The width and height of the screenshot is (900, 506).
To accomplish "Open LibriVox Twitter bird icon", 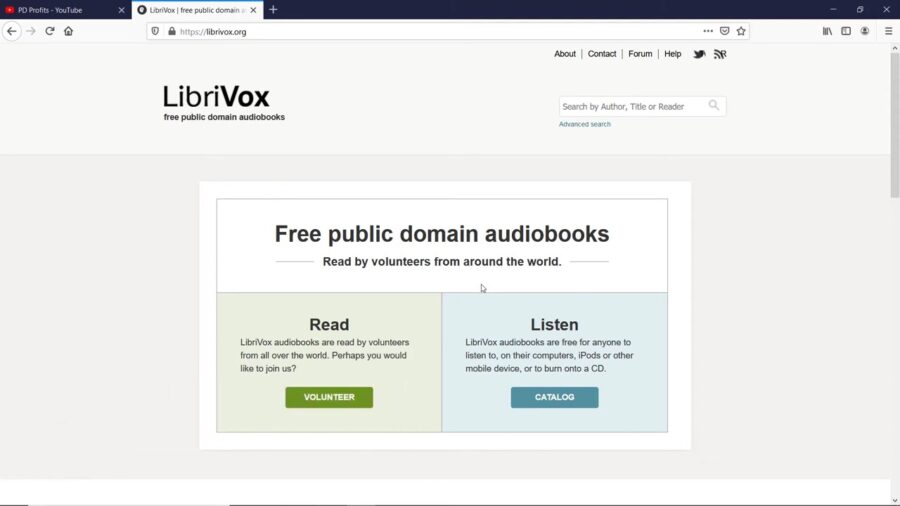I will click(699, 54).
